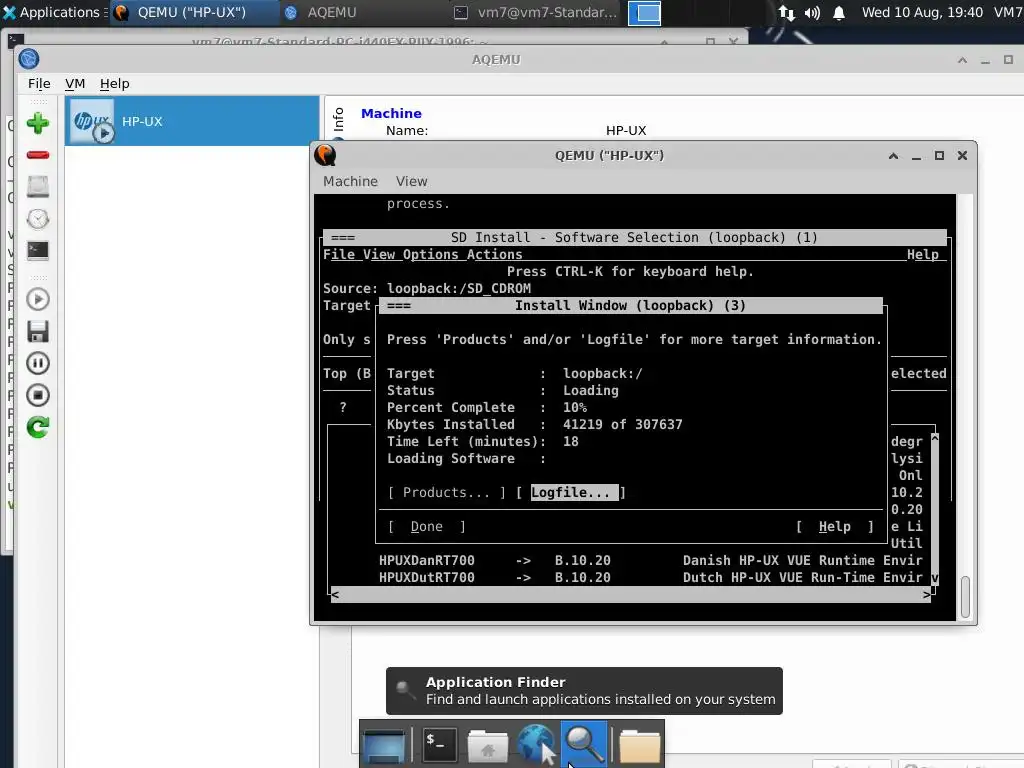Open notifications bell icon
Viewport: 1024px width, 768px height.
(839, 12)
